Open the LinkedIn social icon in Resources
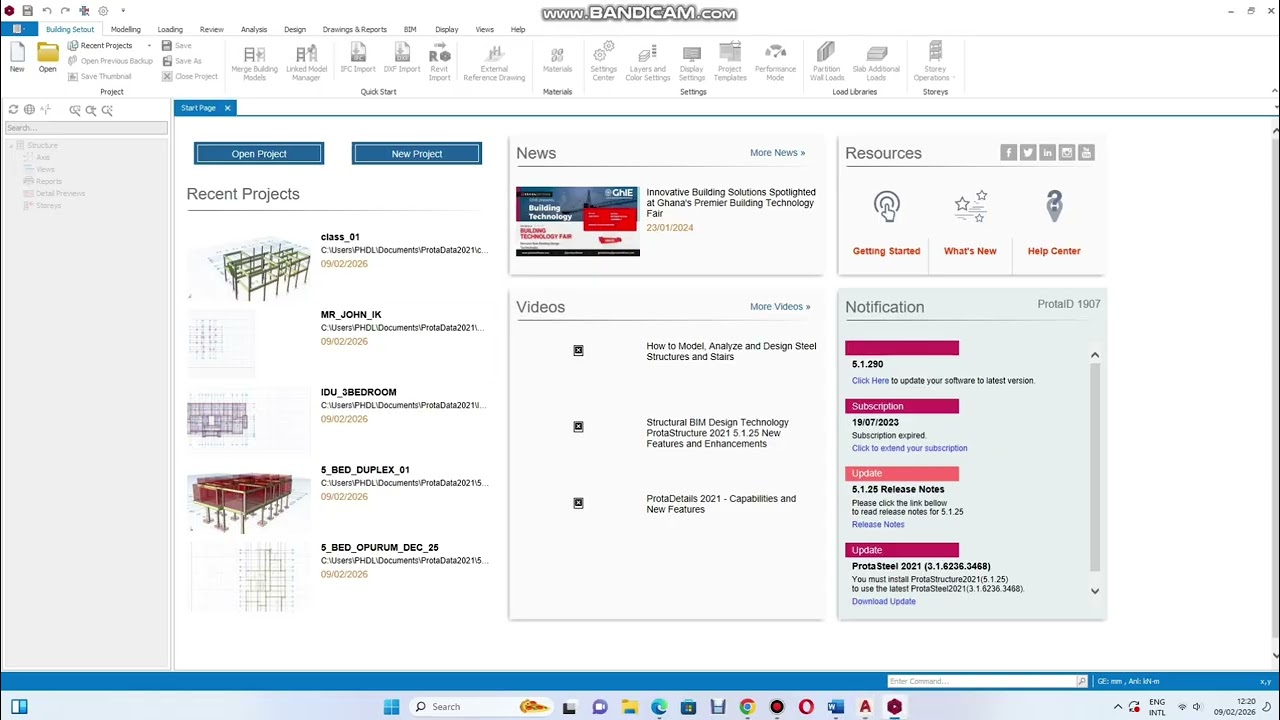The image size is (1280, 720). pos(1047,152)
